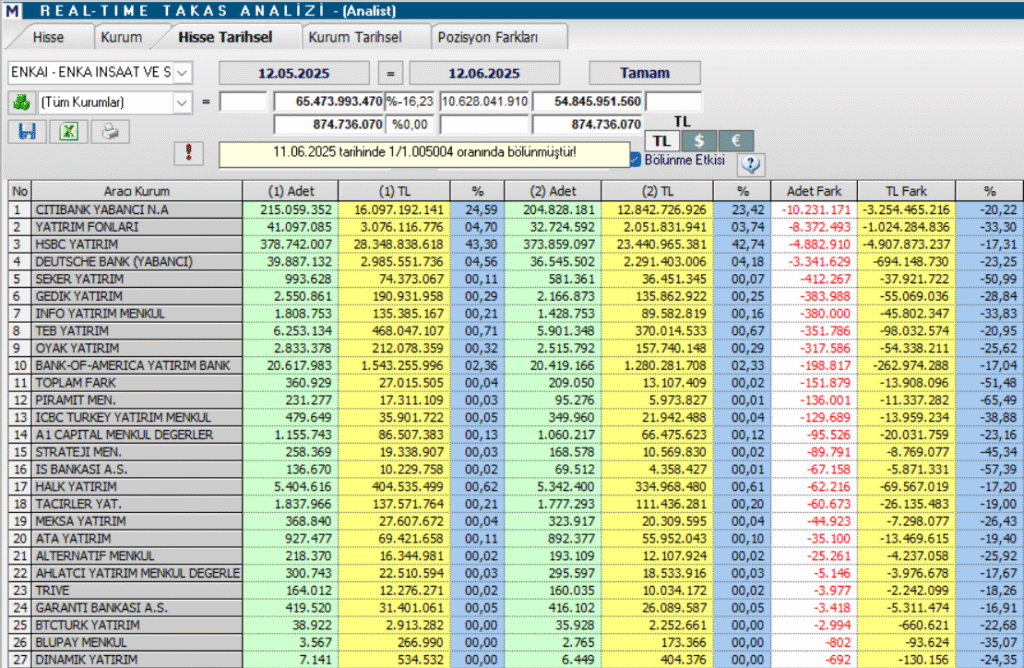
Task: Click the equals button between dates
Action: pos(391,73)
